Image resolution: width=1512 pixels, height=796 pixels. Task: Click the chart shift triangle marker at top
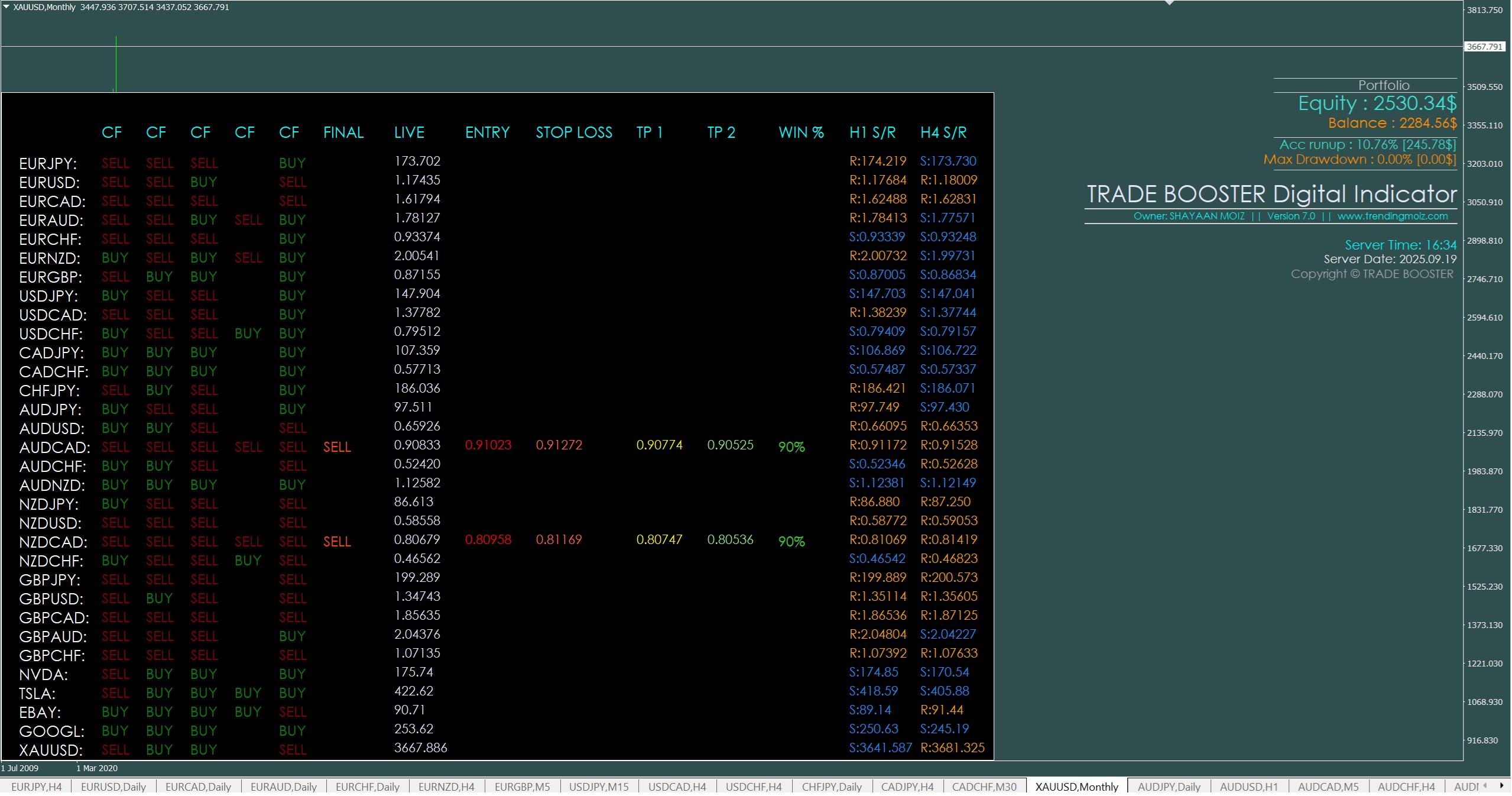pos(1169,3)
